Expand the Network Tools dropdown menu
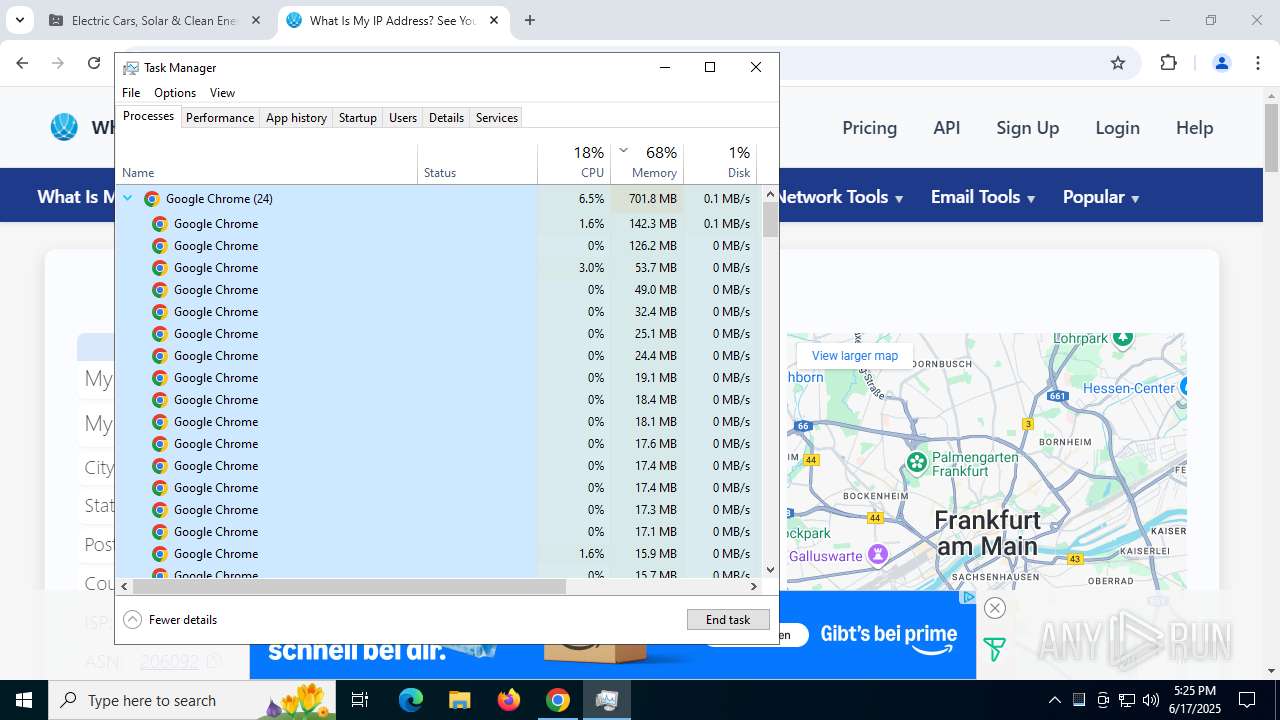 coord(841,197)
